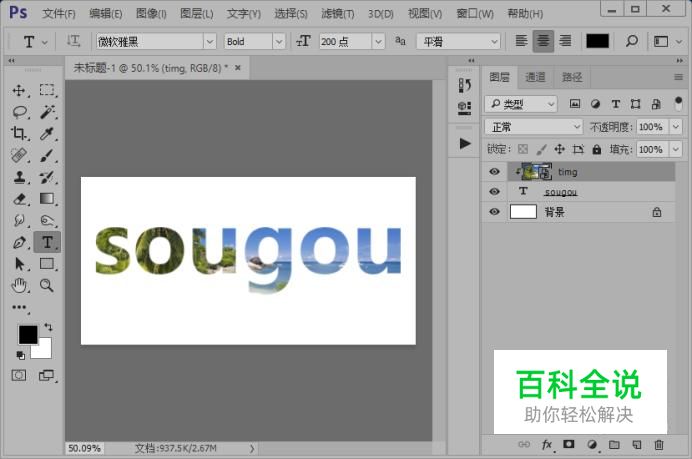Image resolution: width=692 pixels, height=459 pixels.
Task: Select the Magic Wand tool
Action: (47, 112)
